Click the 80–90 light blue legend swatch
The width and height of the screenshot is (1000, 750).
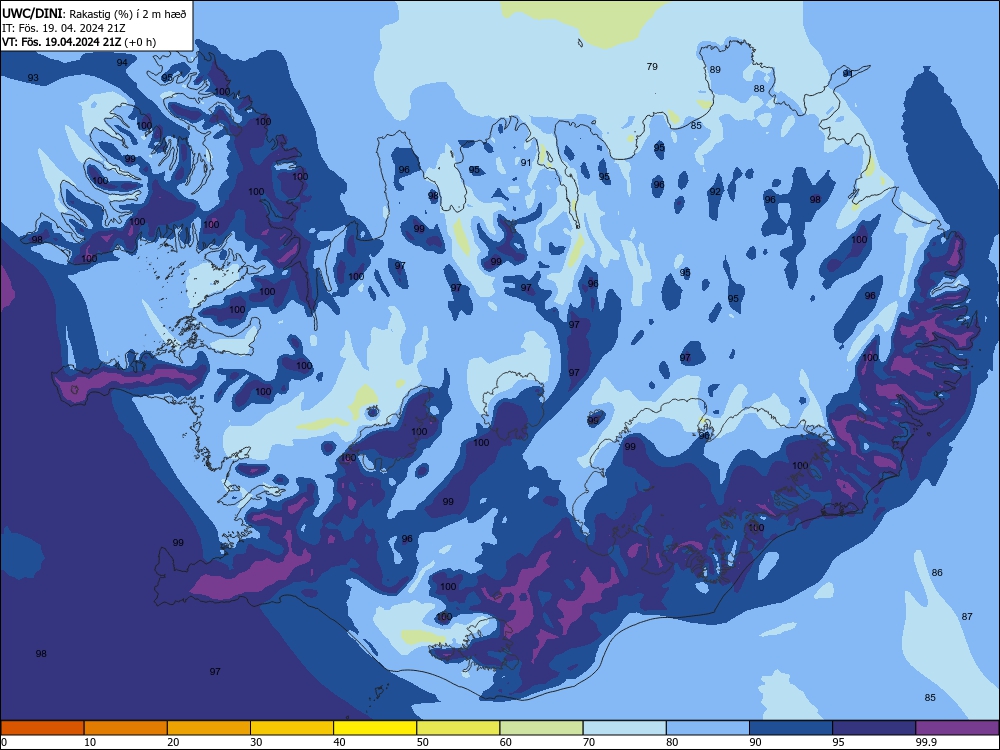(708, 728)
